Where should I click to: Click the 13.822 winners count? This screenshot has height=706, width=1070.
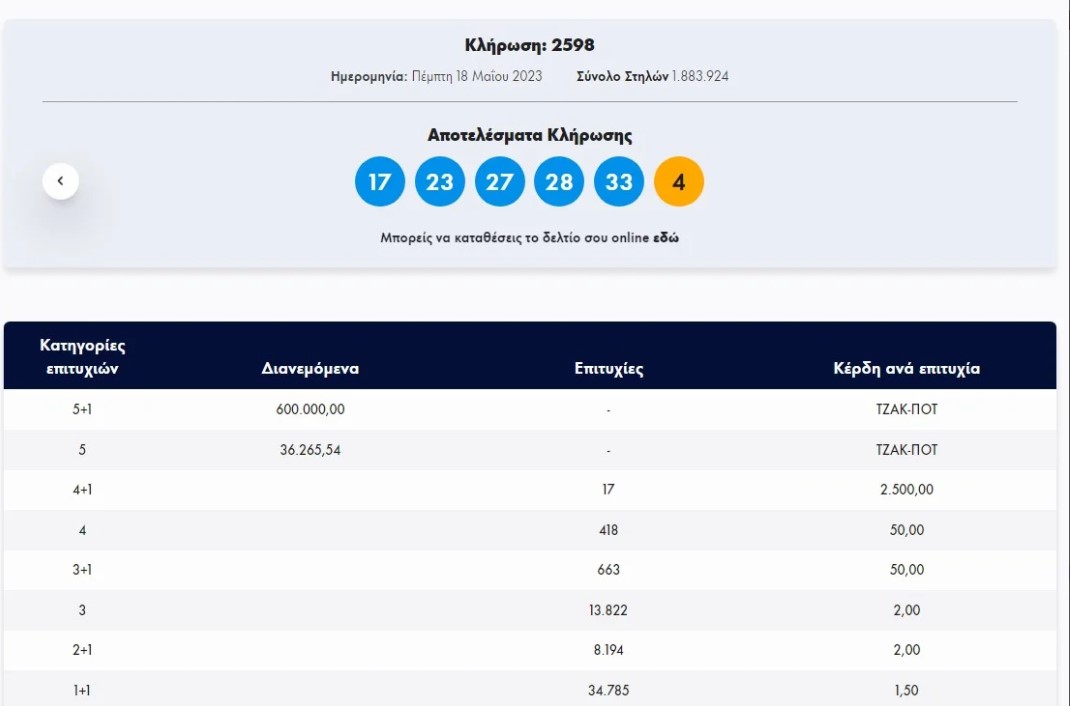point(608,610)
